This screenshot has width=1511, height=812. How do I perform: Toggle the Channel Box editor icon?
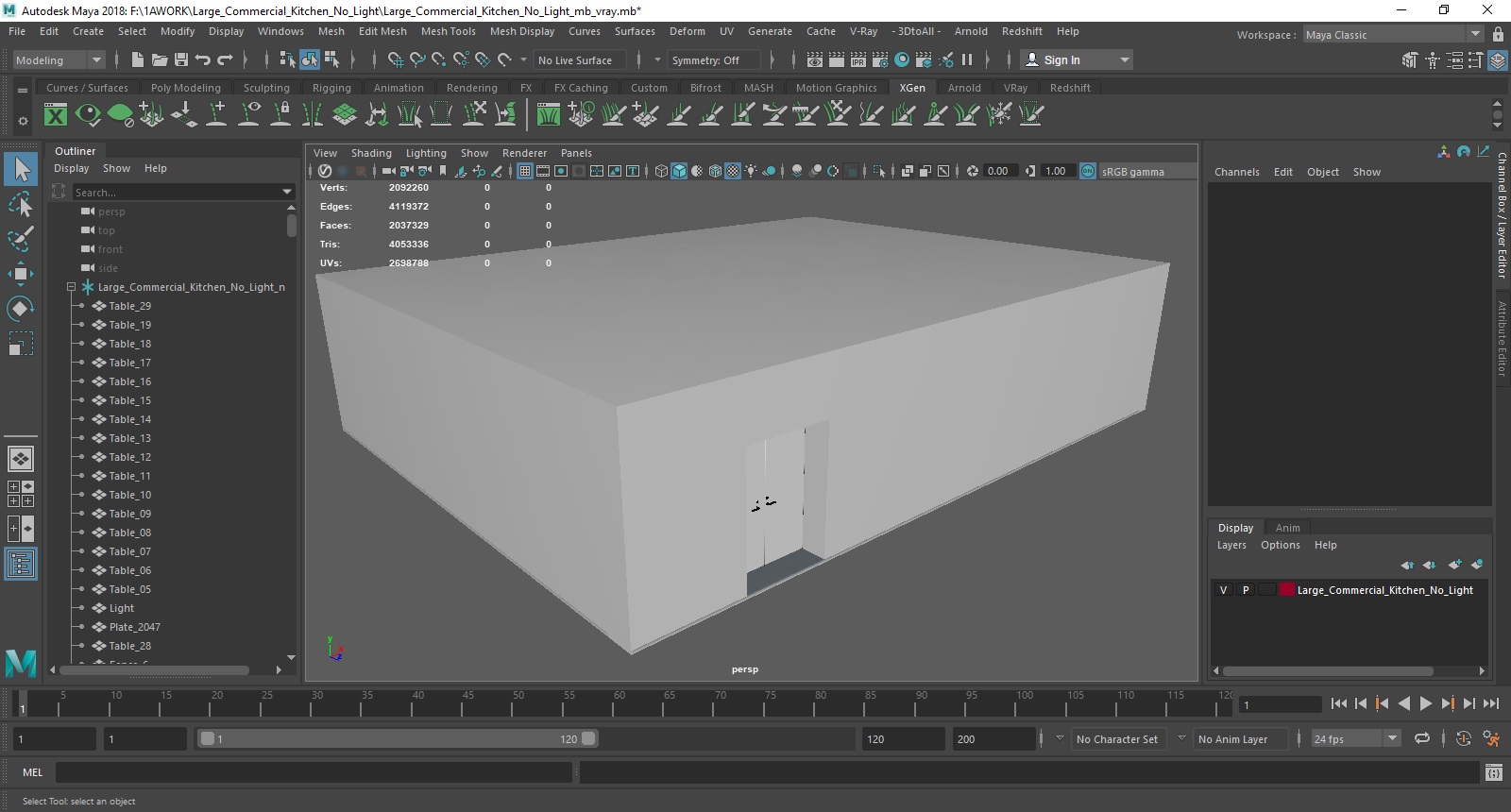pos(1498,59)
